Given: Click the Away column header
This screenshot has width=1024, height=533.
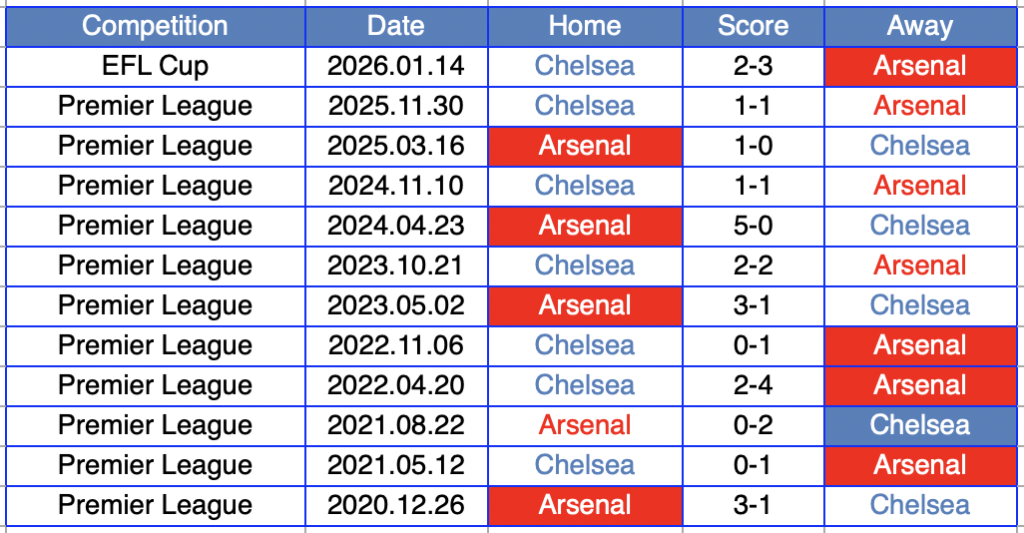Looking at the screenshot, I should click(x=920, y=26).
